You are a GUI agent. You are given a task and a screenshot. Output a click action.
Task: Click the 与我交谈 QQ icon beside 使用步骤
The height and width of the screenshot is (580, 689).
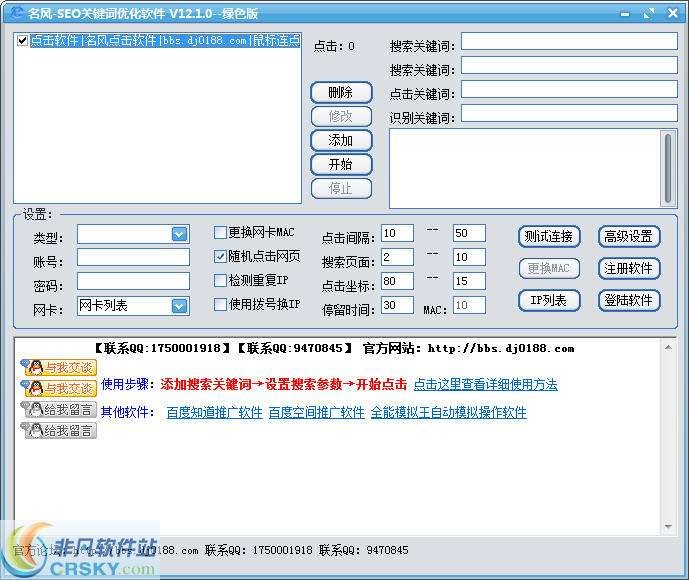click(x=58, y=388)
